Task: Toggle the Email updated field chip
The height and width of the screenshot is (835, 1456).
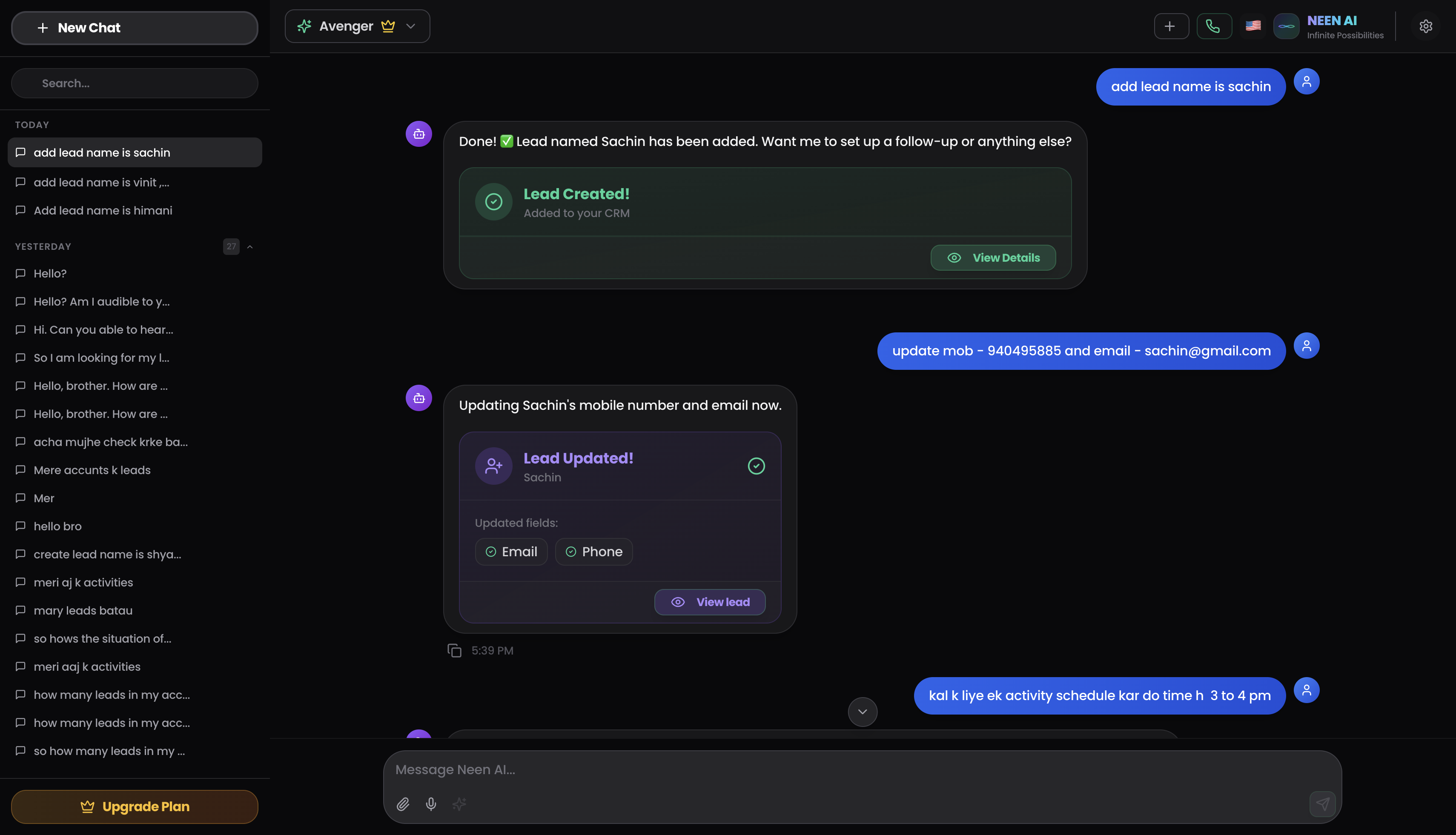Action: 511,551
